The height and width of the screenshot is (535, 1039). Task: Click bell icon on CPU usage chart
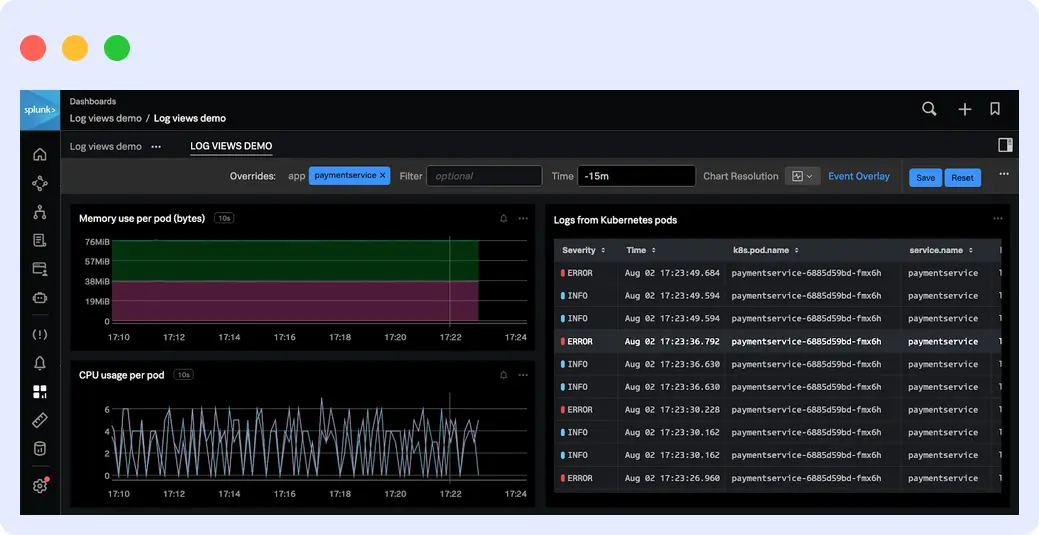504,375
